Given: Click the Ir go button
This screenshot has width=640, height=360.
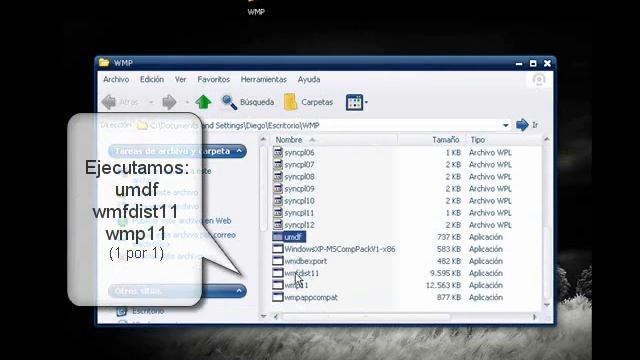Looking at the screenshot, I should click(527, 125).
